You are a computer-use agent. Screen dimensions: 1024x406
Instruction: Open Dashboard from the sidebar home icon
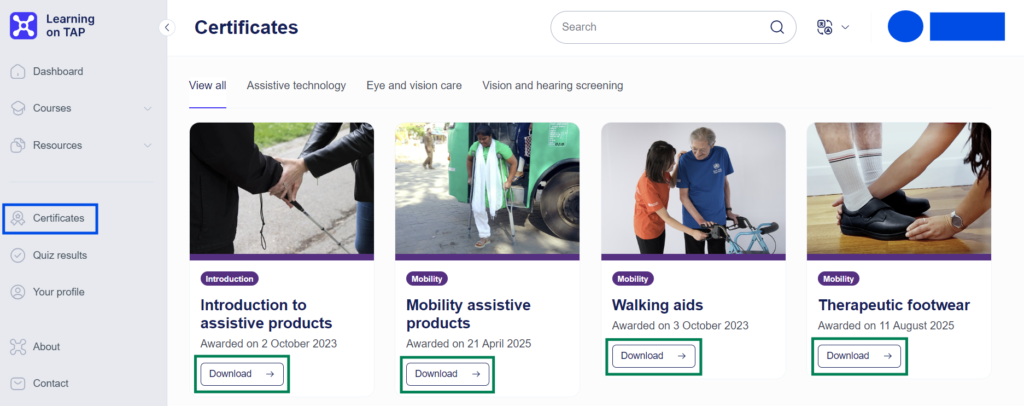pos(18,72)
